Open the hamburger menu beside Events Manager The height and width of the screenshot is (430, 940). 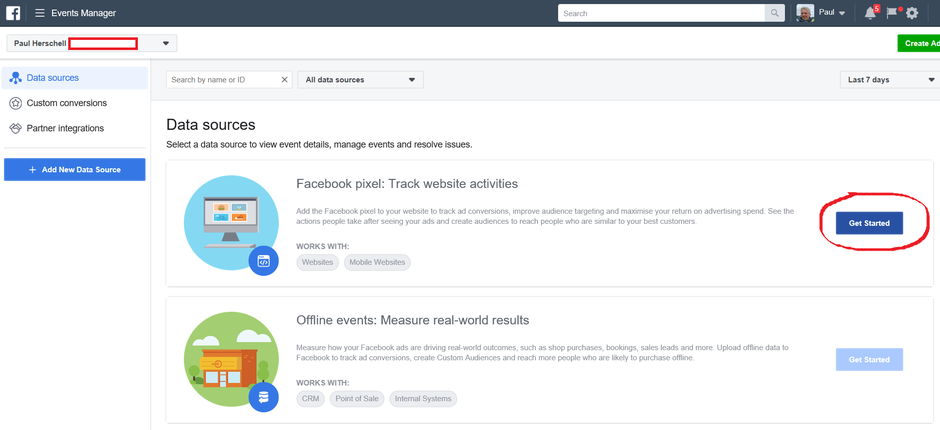[x=40, y=13]
